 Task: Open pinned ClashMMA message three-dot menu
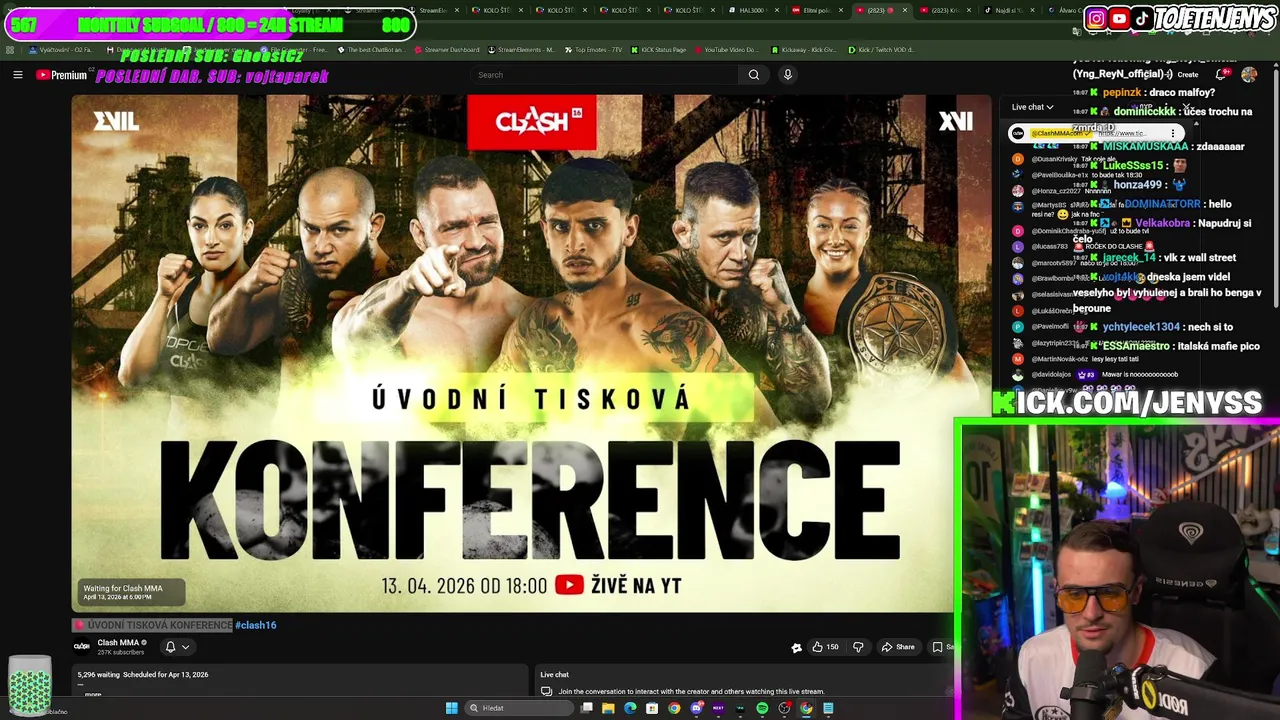(x=1173, y=133)
